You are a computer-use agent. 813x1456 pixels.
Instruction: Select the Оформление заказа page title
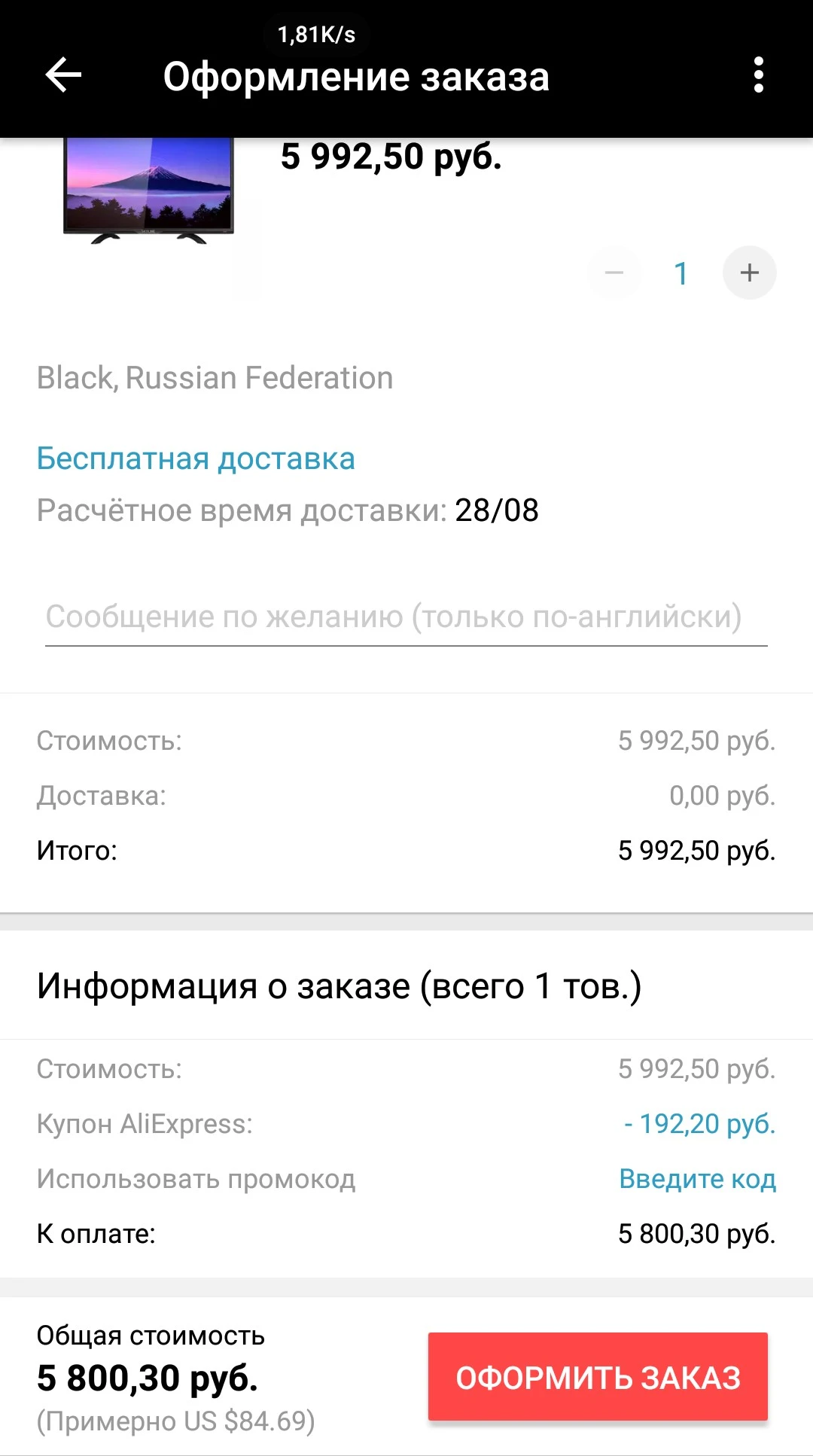point(356,77)
